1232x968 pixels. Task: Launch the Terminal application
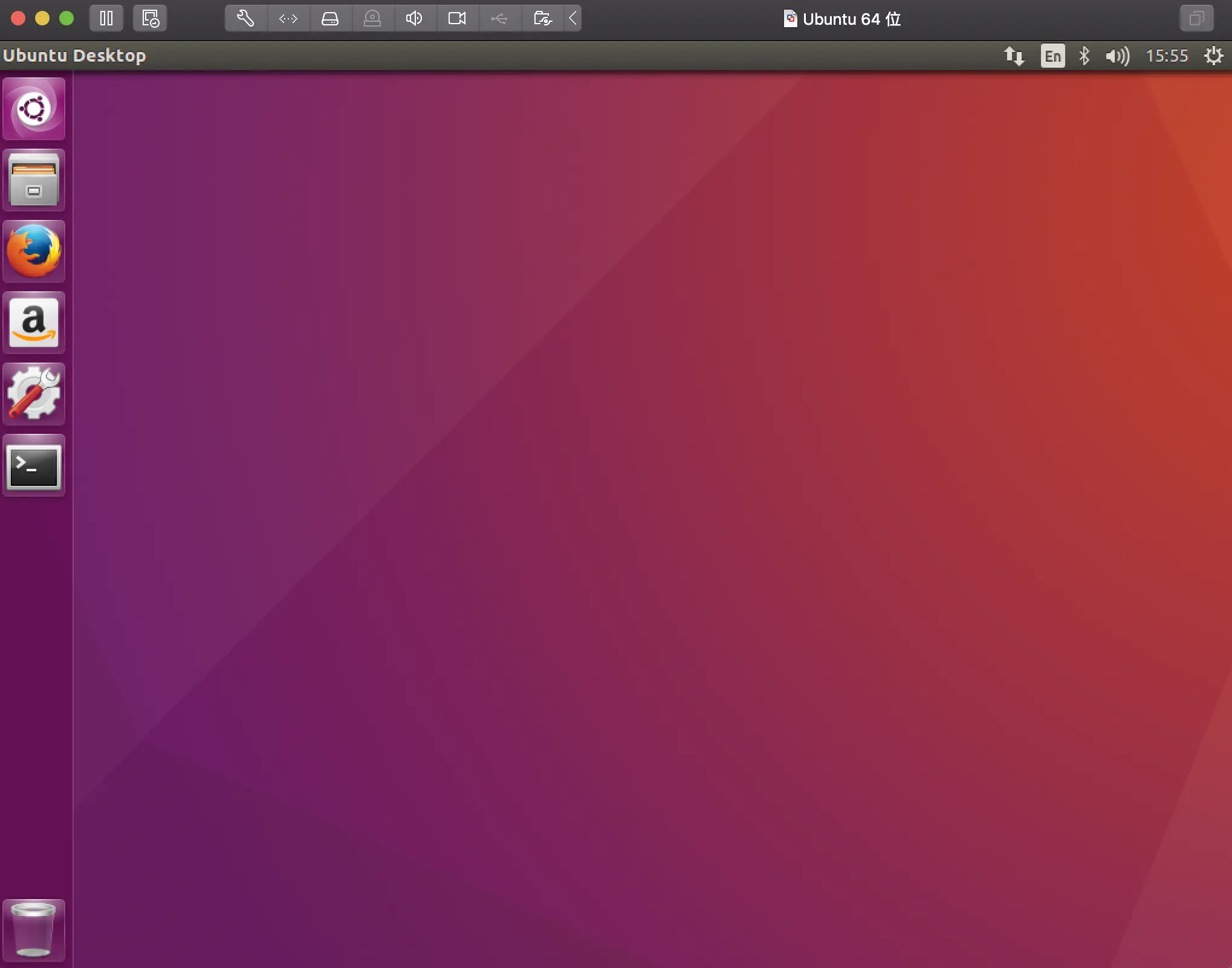pyautogui.click(x=34, y=466)
